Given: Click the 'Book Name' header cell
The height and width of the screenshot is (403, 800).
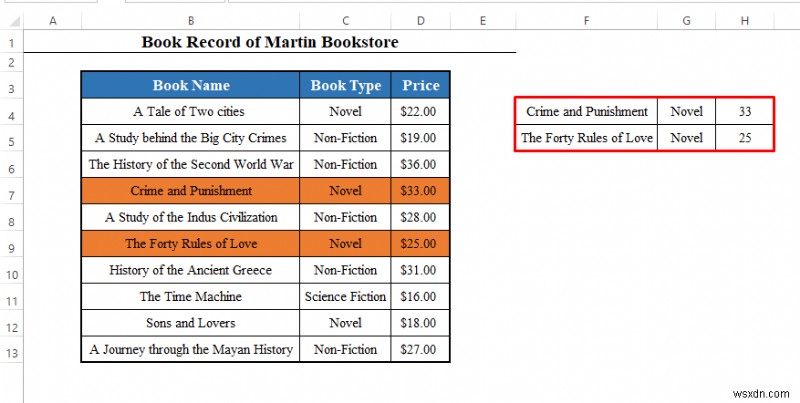Looking at the screenshot, I should (190, 85).
